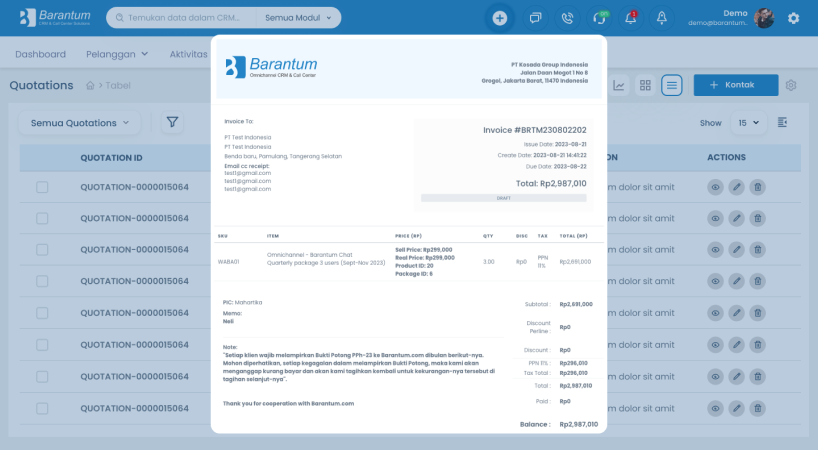Viewport: 818px width, 450px height.
Task: Open the Demo user avatar
Action: pos(764,18)
